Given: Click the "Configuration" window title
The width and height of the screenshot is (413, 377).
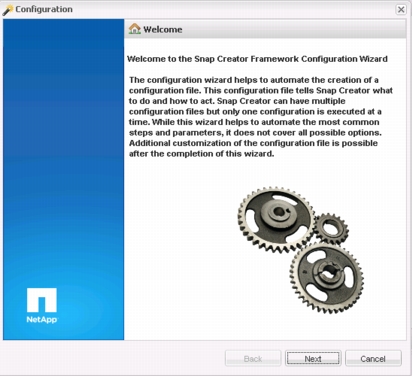Looking at the screenshot, I should click(44, 9).
